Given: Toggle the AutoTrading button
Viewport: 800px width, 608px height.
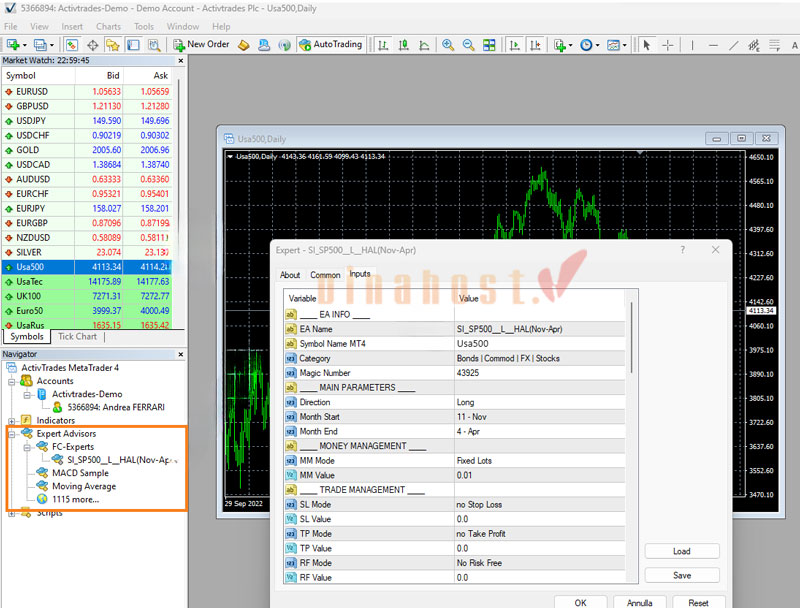Looking at the screenshot, I should 330,45.
